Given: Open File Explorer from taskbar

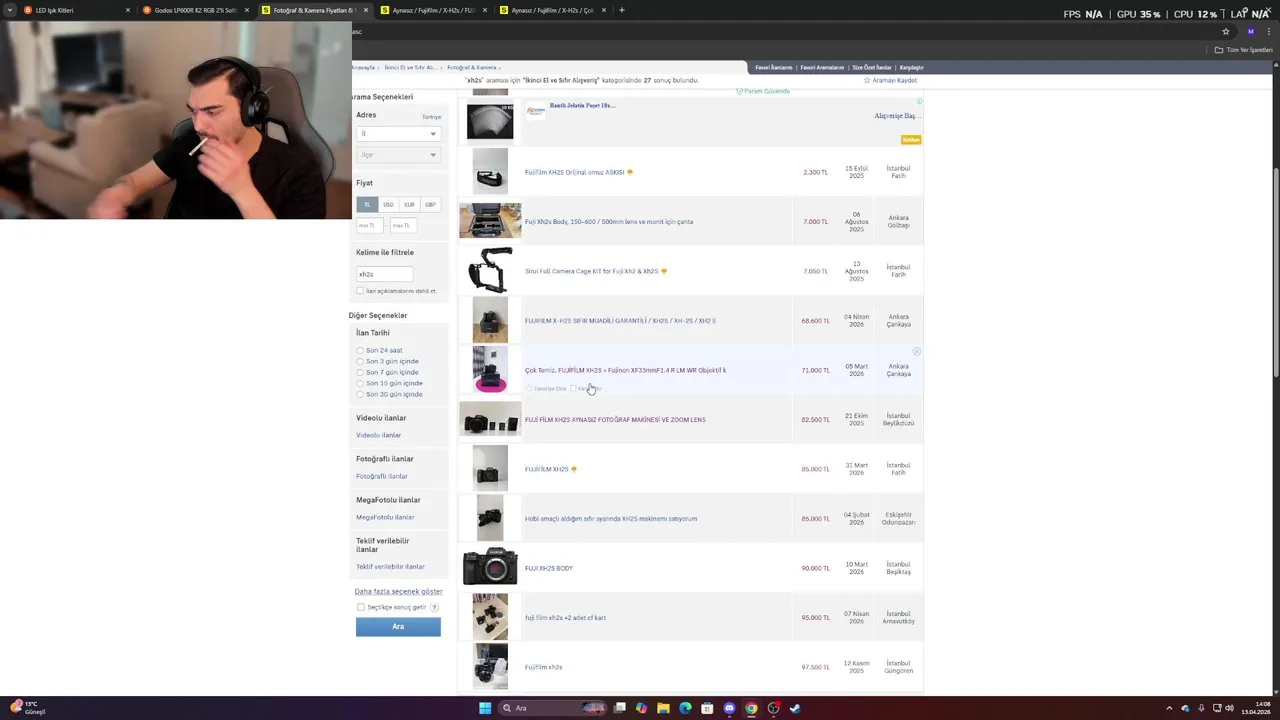Looking at the screenshot, I should [663, 708].
